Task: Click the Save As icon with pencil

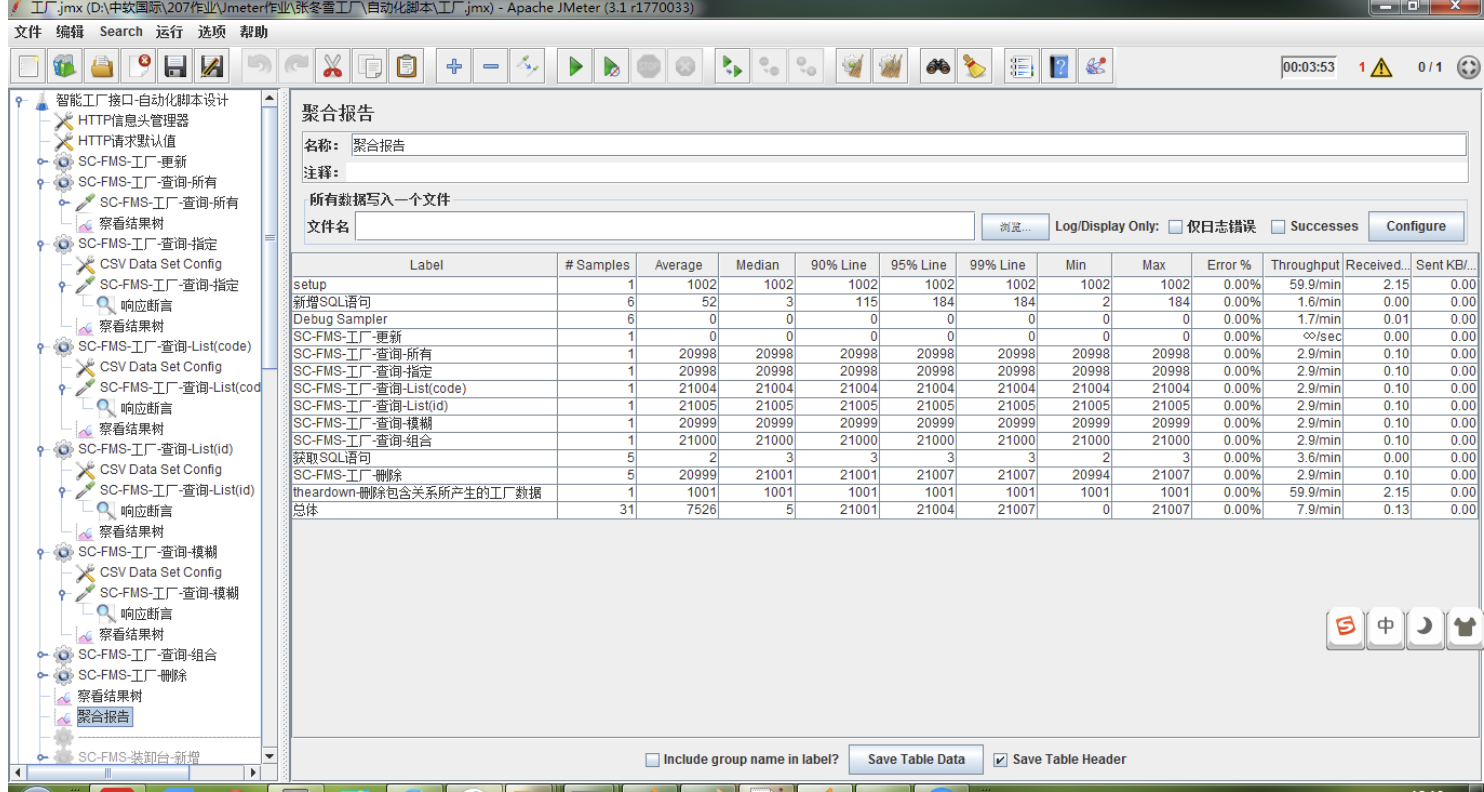Action: click(x=212, y=67)
